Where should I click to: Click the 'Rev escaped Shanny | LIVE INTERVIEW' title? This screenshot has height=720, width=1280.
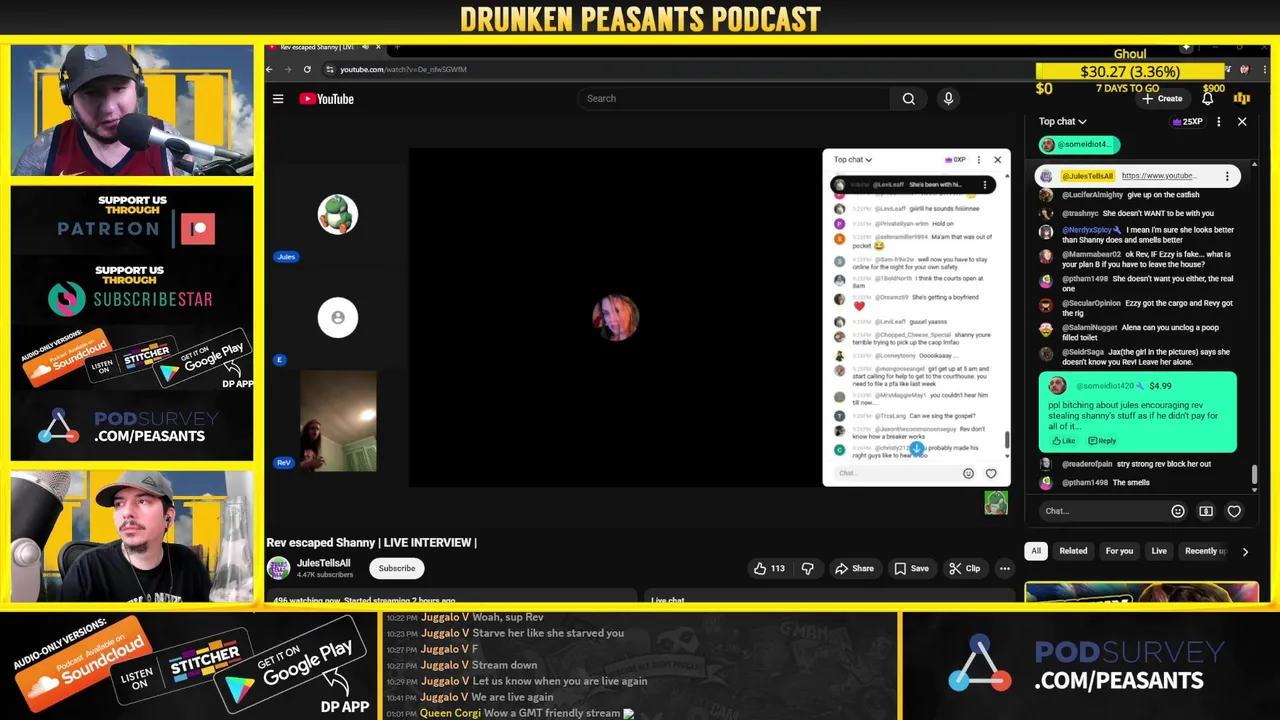point(371,542)
